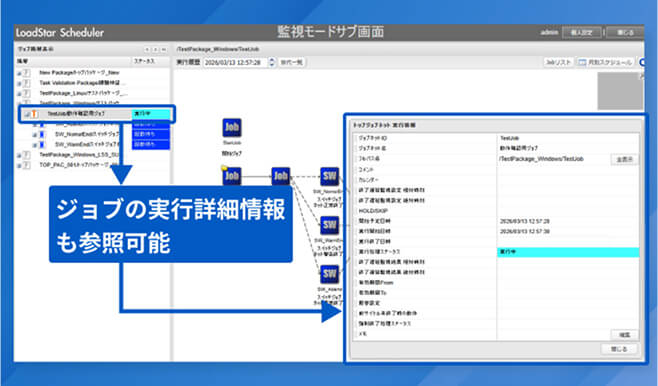Screen dimensions: 658x386
Task: Expand the SW_WarnEnd tree node
Action: coord(35,145)
